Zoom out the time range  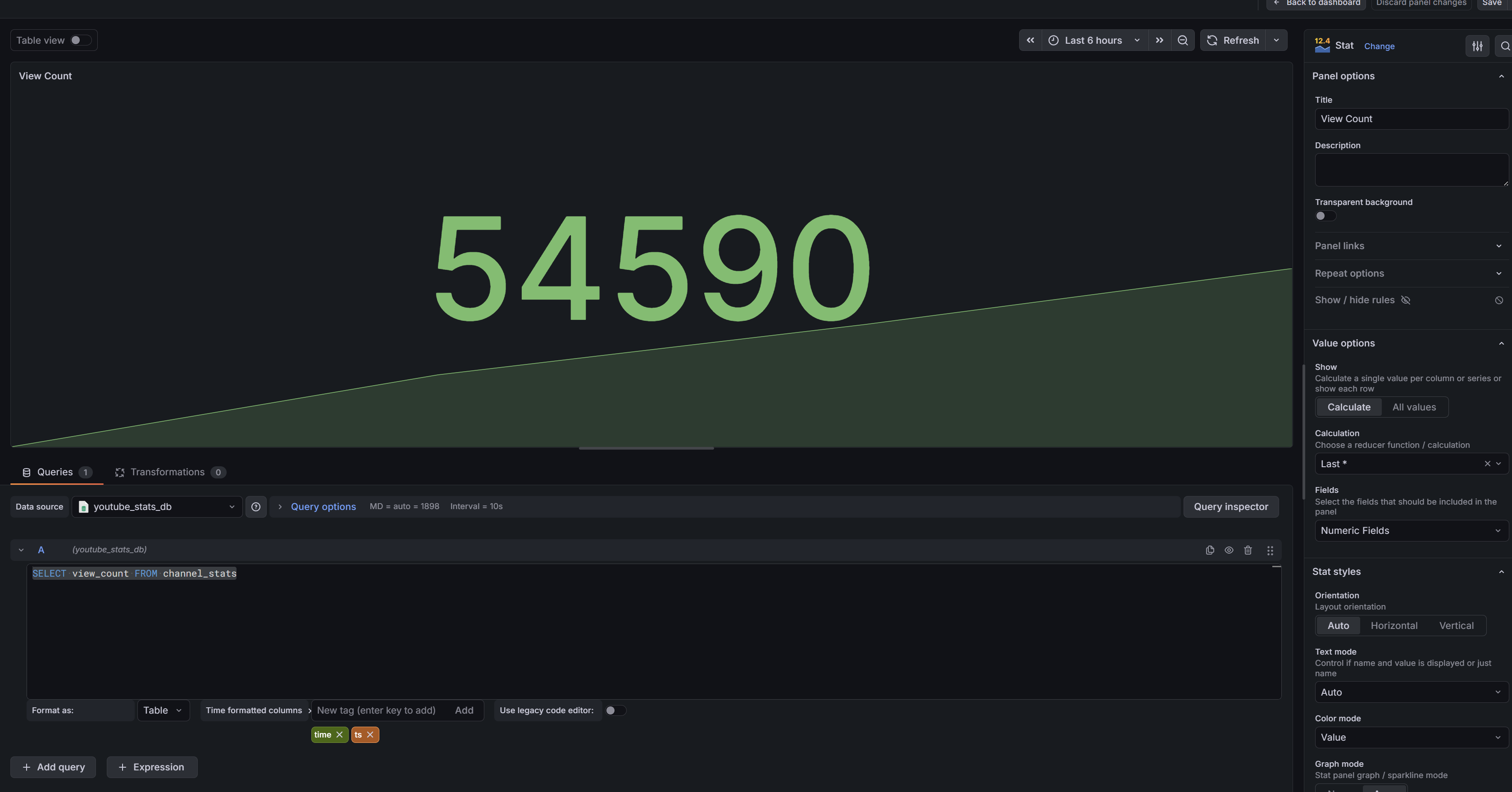[1183, 41]
